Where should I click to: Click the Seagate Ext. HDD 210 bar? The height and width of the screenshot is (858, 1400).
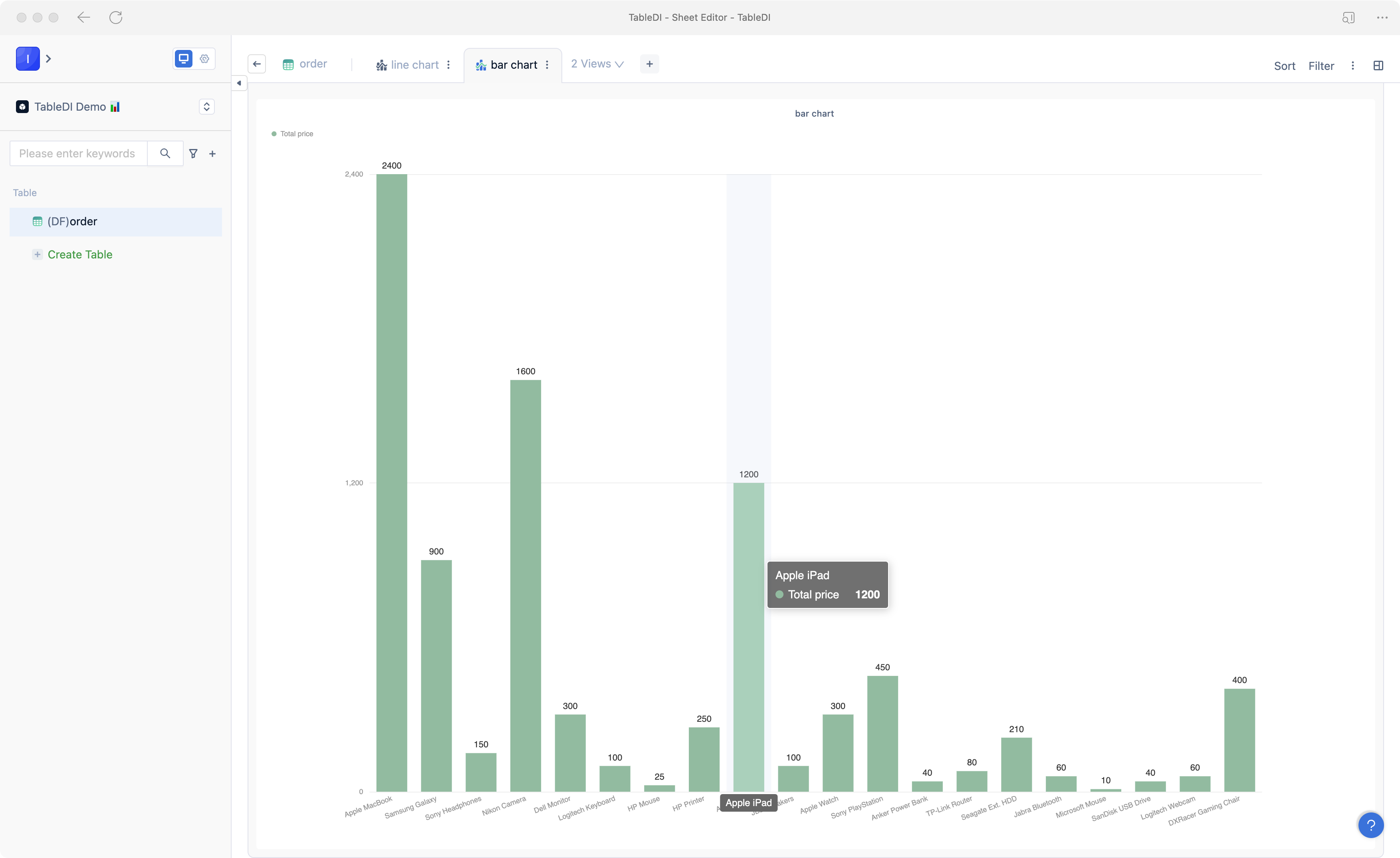[1017, 764]
